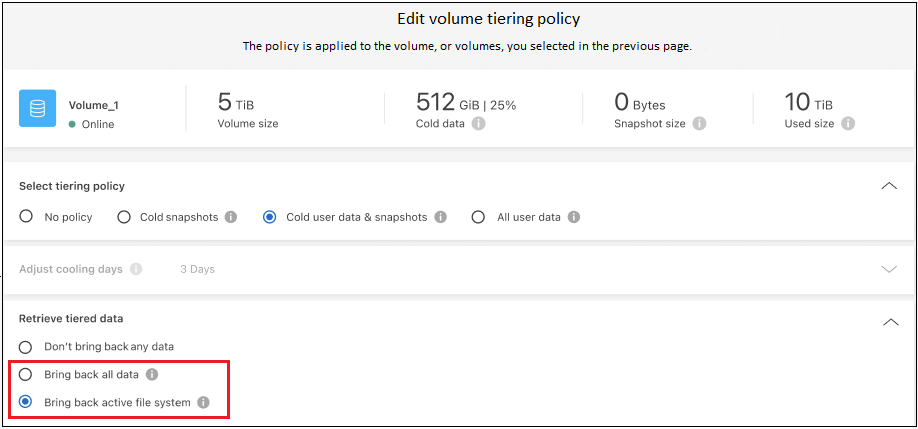Collapse the Retrieve tiered data section
This screenshot has width=918, height=429.
pyautogui.click(x=888, y=321)
